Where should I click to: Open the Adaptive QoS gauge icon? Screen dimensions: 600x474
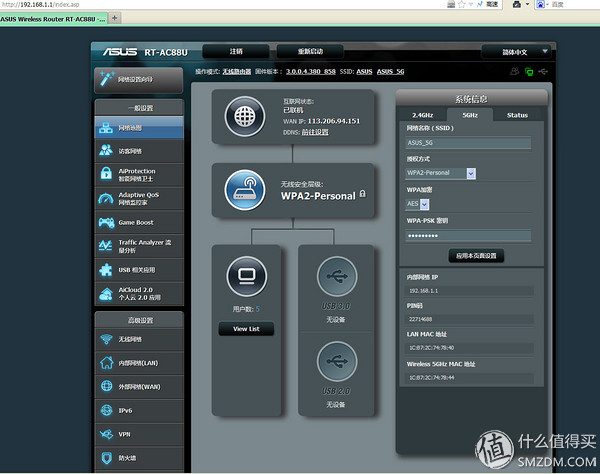coord(106,199)
